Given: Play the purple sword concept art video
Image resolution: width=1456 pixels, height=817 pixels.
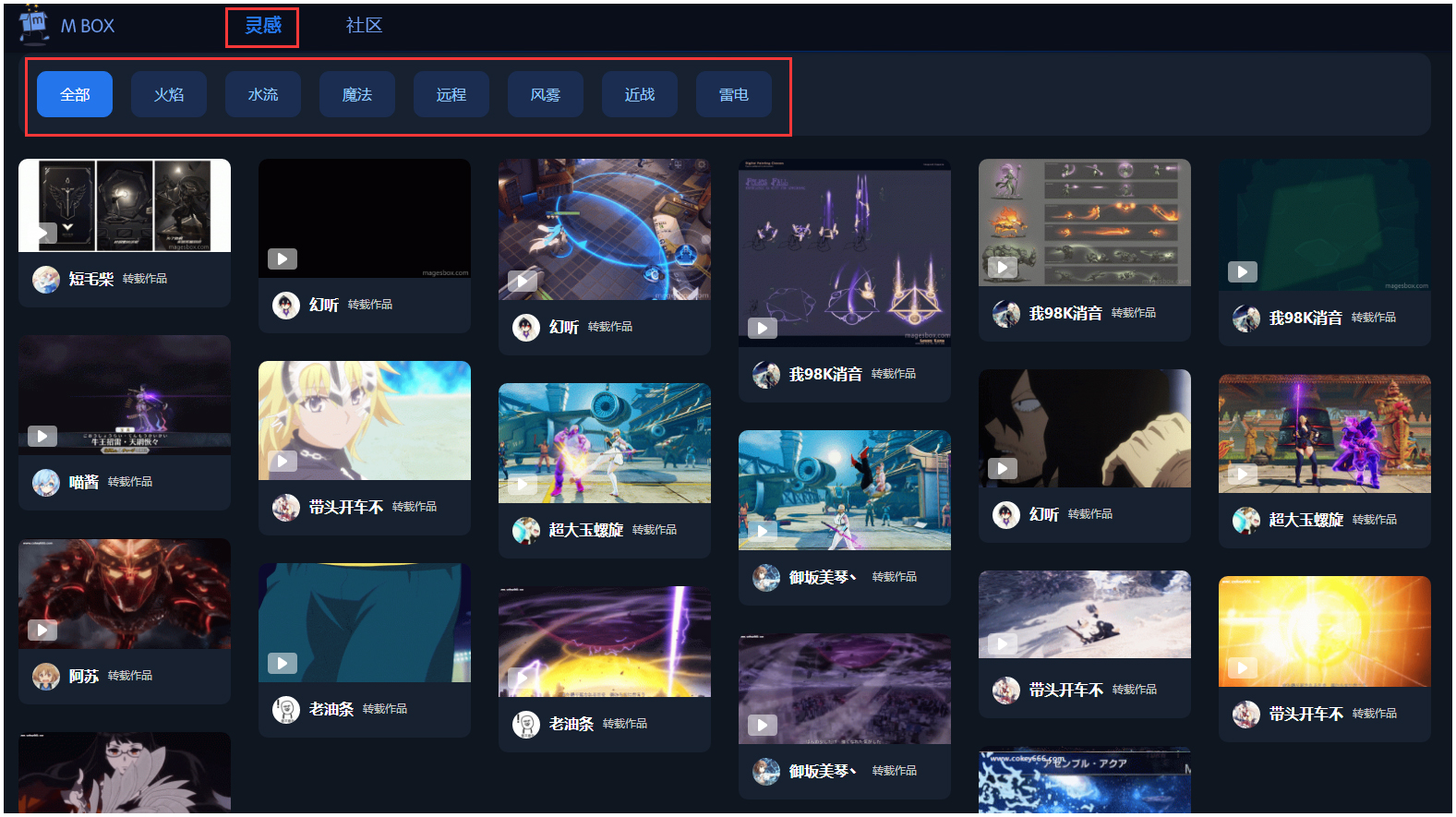Looking at the screenshot, I should point(763,327).
